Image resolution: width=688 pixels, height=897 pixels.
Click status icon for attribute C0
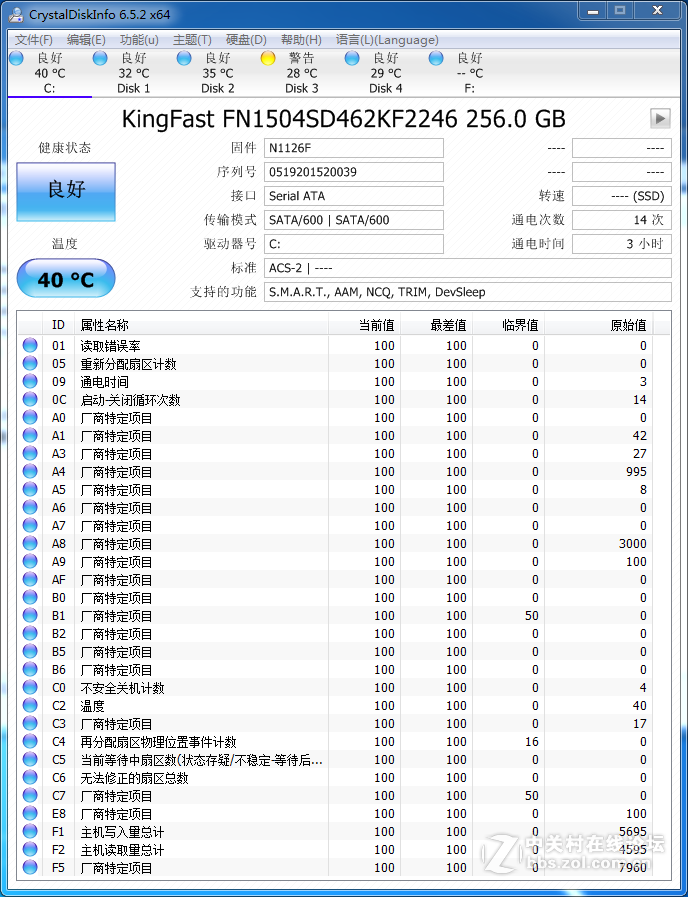(30, 687)
